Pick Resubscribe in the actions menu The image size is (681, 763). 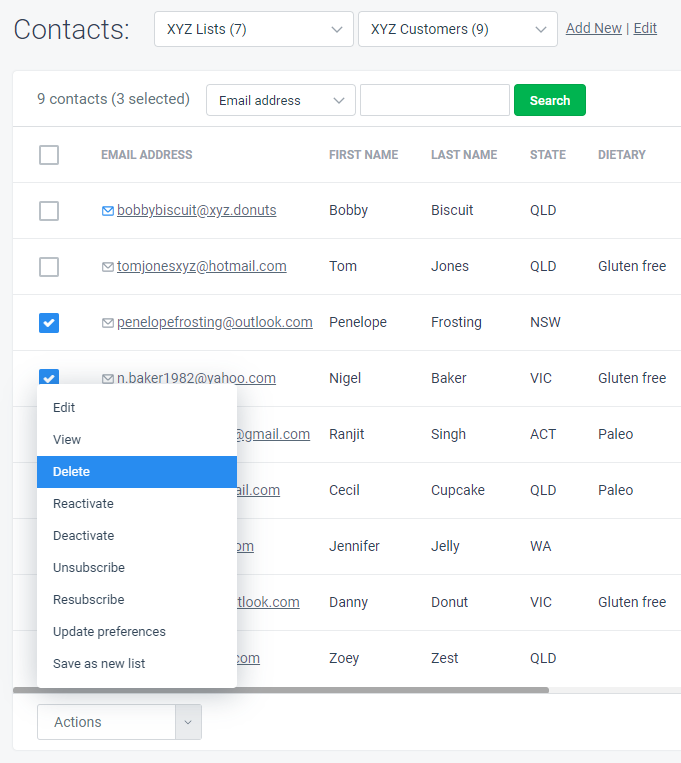pyautogui.click(x=137, y=600)
